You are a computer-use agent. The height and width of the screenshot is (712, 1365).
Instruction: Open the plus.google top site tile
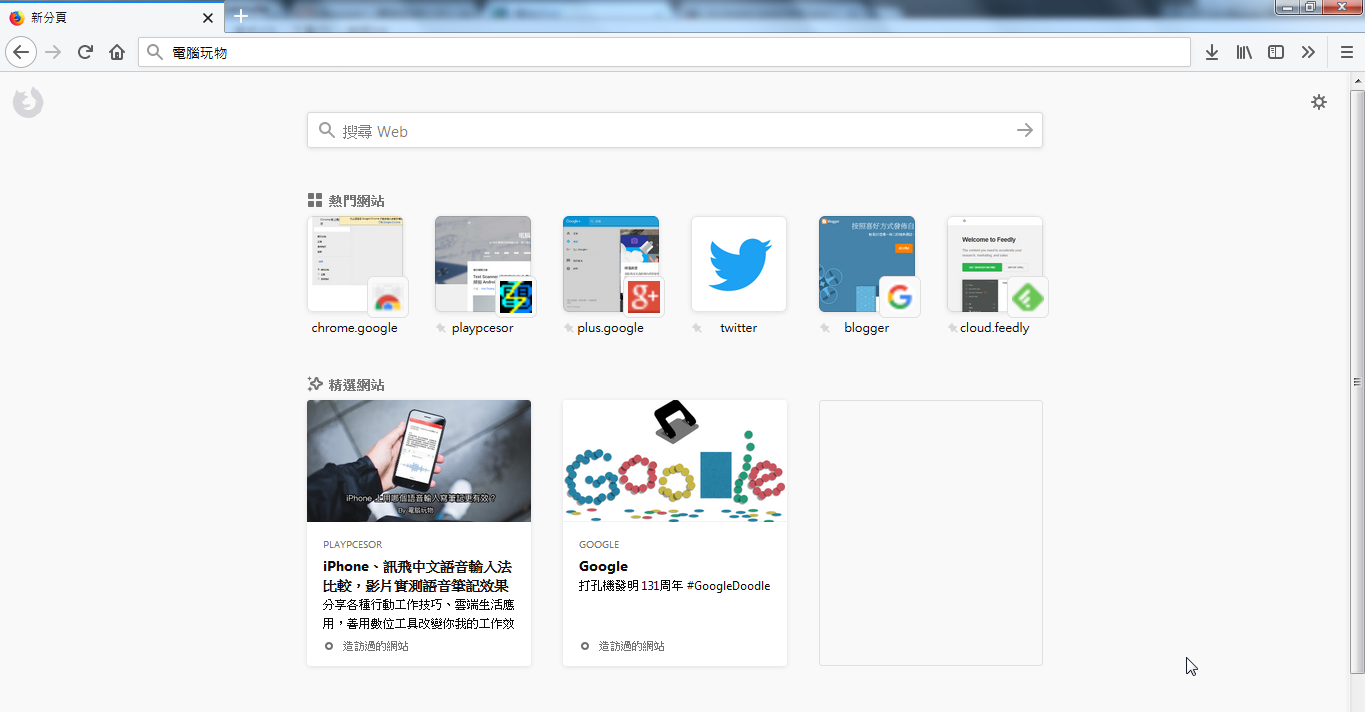click(x=611, y=264)
